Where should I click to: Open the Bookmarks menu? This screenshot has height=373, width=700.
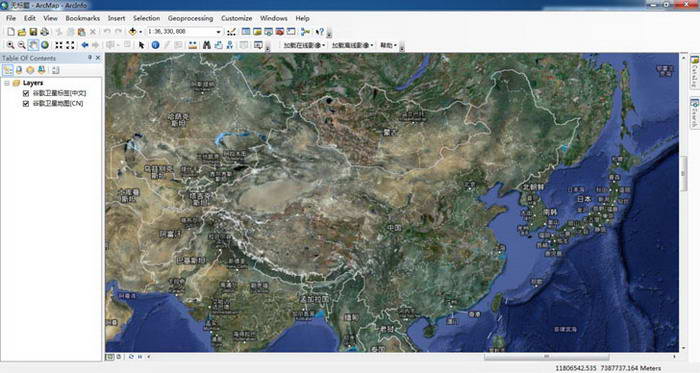point(83,18)
